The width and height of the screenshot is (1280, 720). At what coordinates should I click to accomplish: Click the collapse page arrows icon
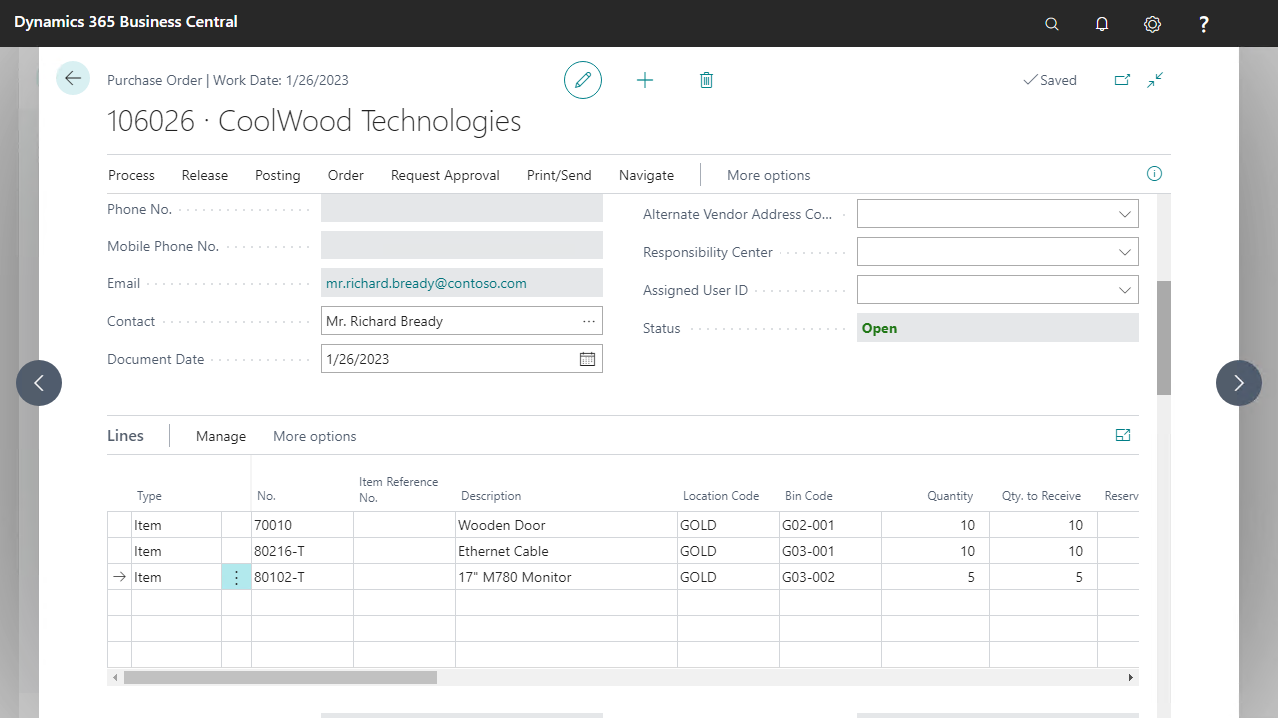(1155, 80)
